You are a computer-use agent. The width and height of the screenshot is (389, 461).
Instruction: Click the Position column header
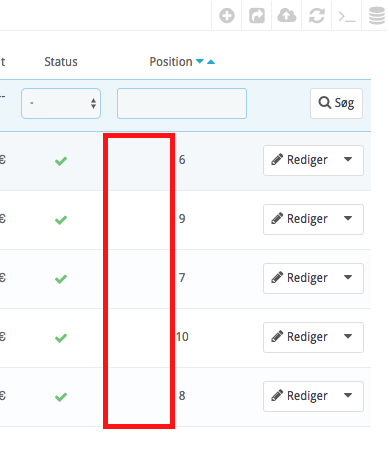(171, 62)
